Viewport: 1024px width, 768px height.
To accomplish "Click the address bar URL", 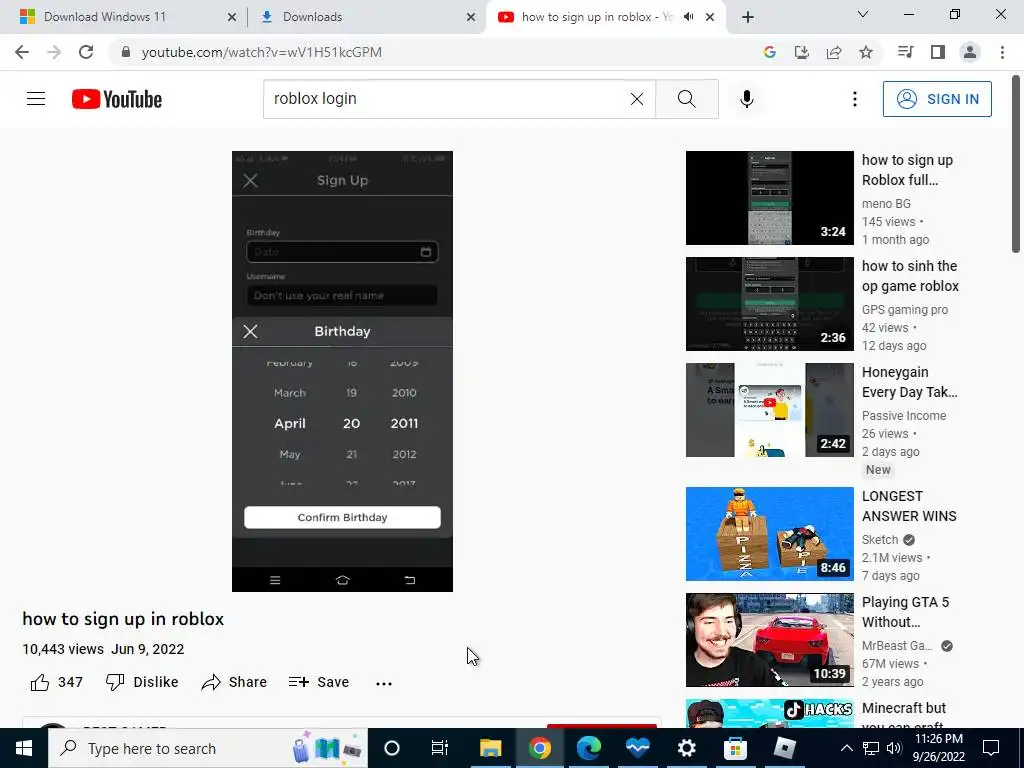I will (261, 52).
